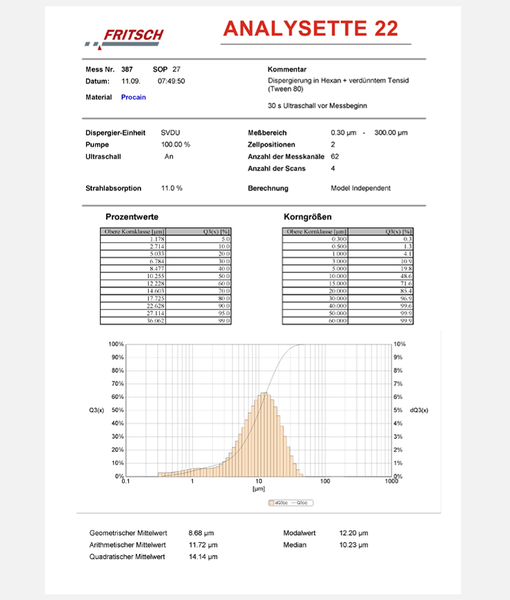Screen dimensions: 510x600
Task: Click the [µm] x-axis unit label
Action: pos(259,489)
